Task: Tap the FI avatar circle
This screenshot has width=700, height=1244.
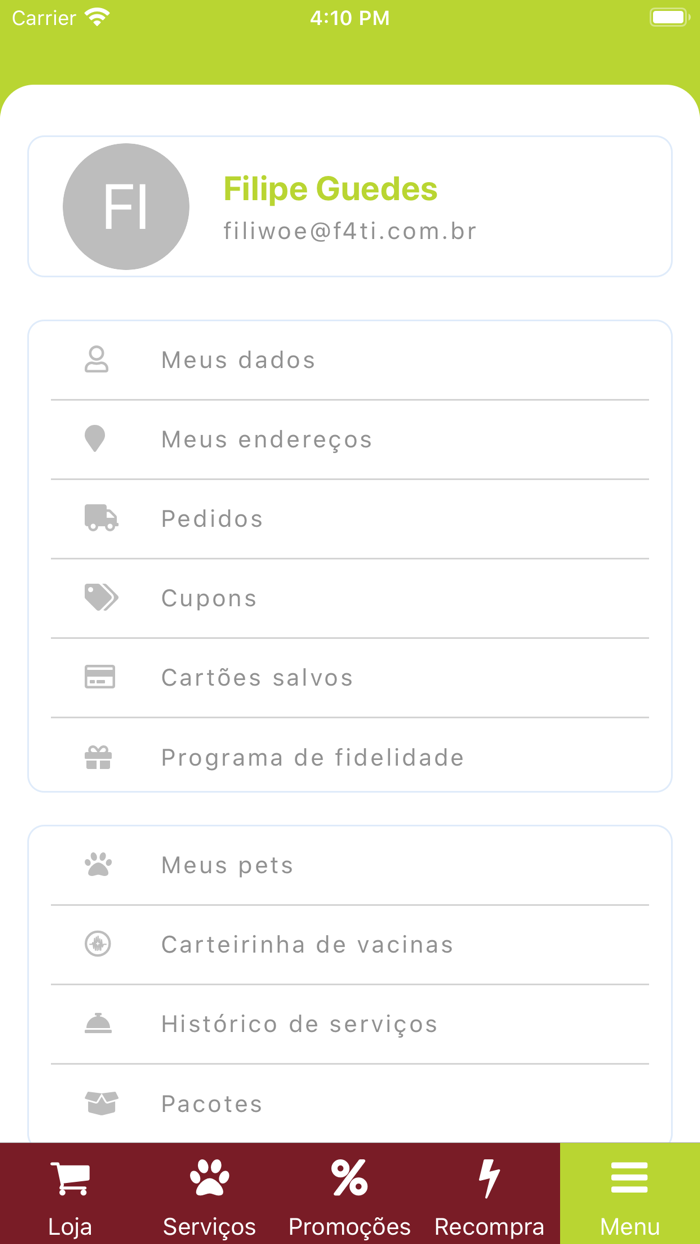Action: 126,206
